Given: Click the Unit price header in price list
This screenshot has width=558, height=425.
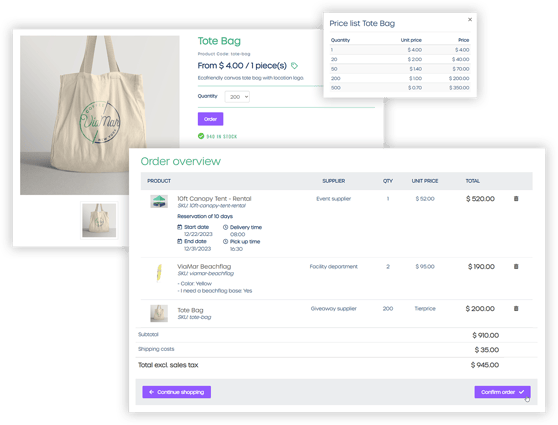Looking at the screenshot, I should [411, 40].
